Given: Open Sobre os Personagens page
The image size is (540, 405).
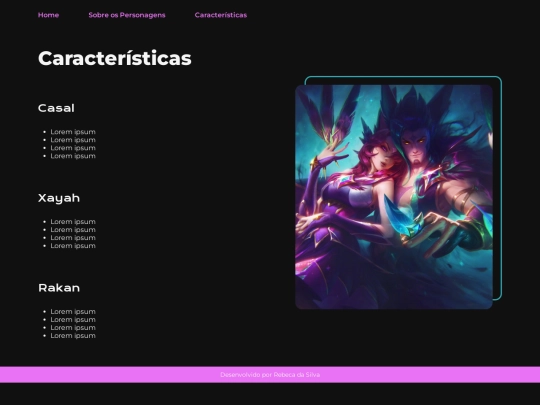Looking at the screenshot, I should click(127, 15).
